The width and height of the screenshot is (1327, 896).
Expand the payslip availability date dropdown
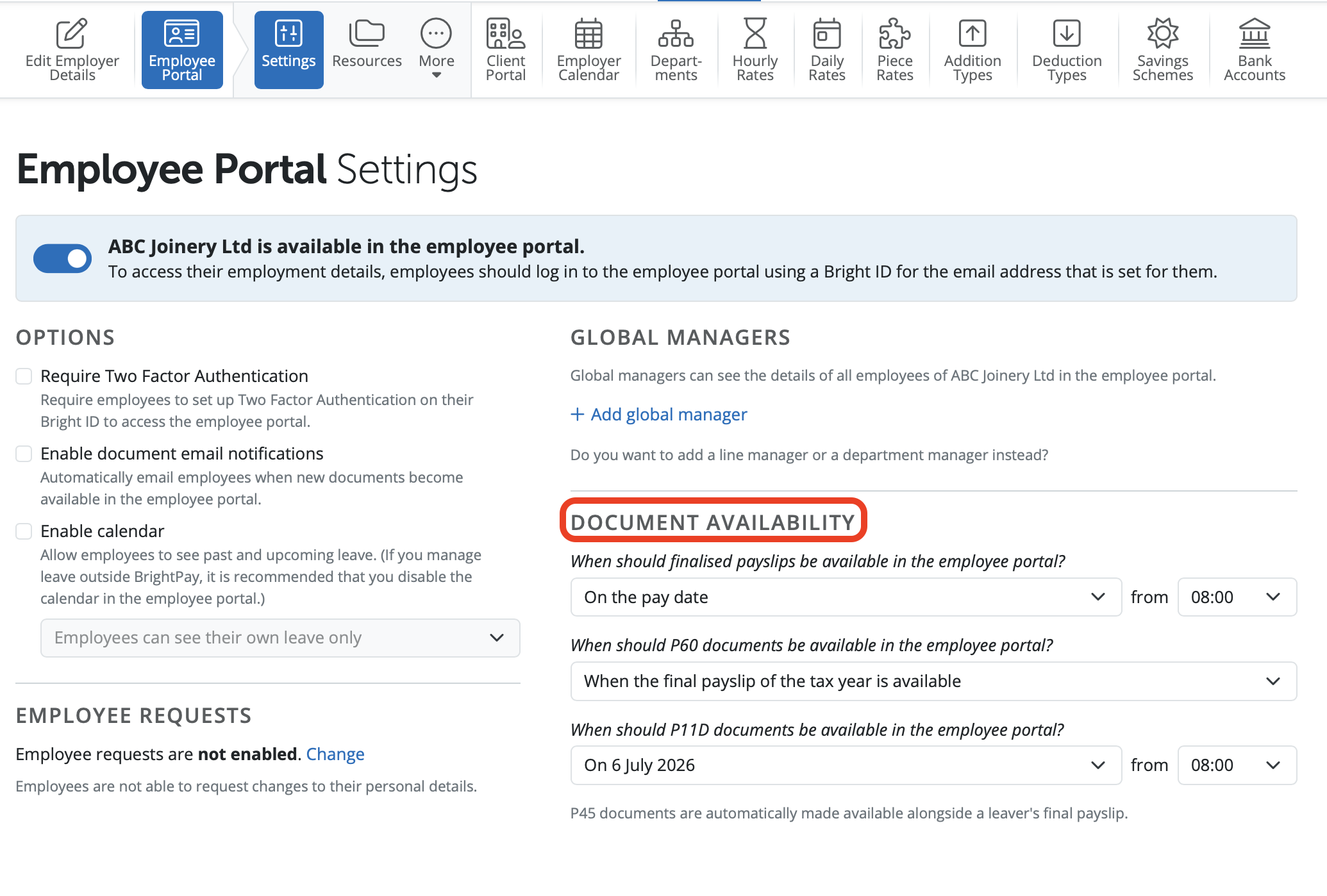846,597
